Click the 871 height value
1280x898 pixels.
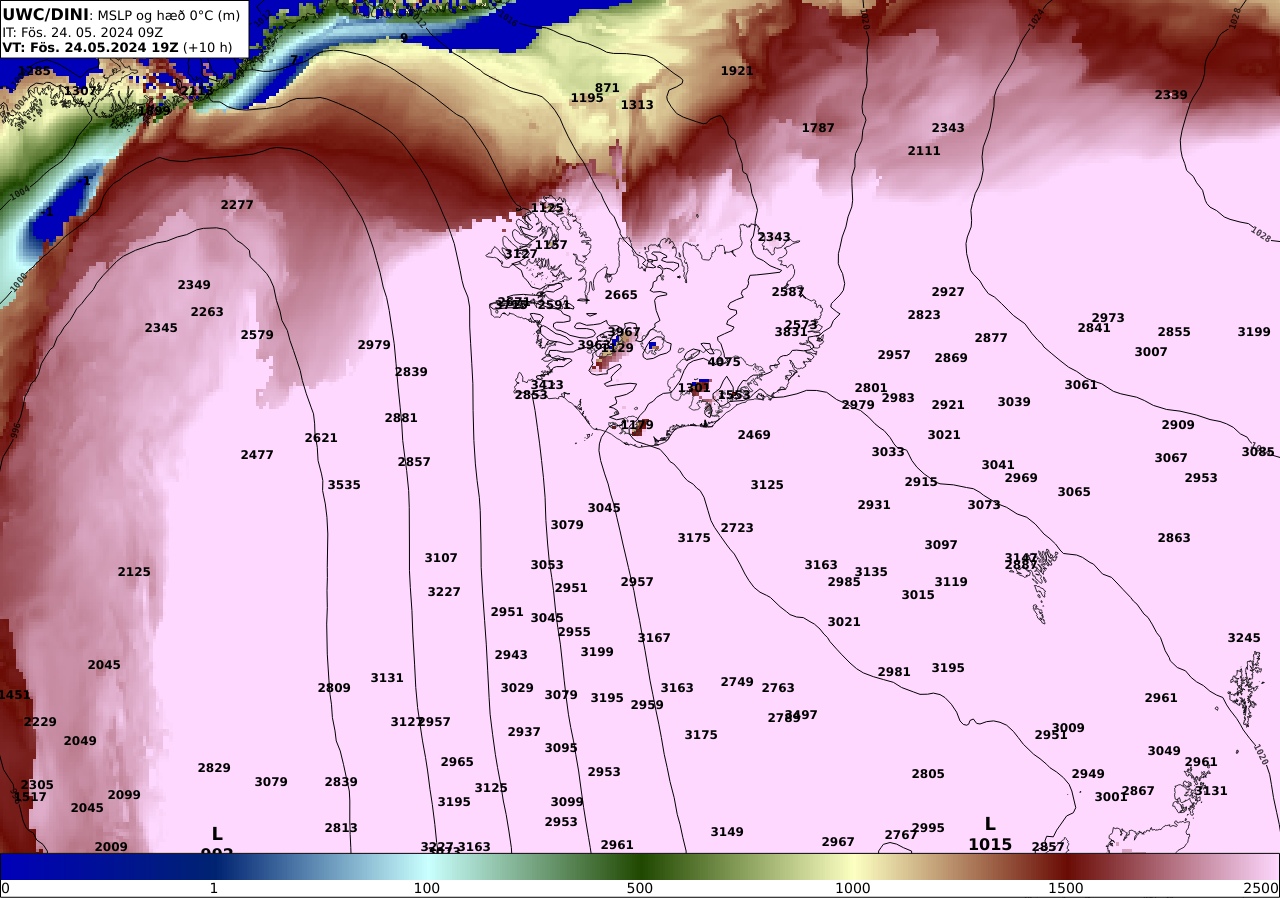(607, 88)
